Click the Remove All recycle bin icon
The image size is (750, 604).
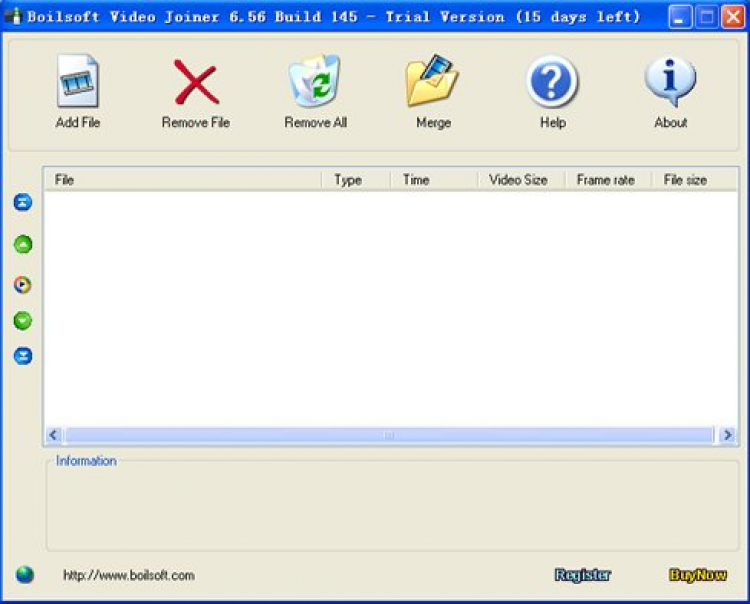[315, 80]
